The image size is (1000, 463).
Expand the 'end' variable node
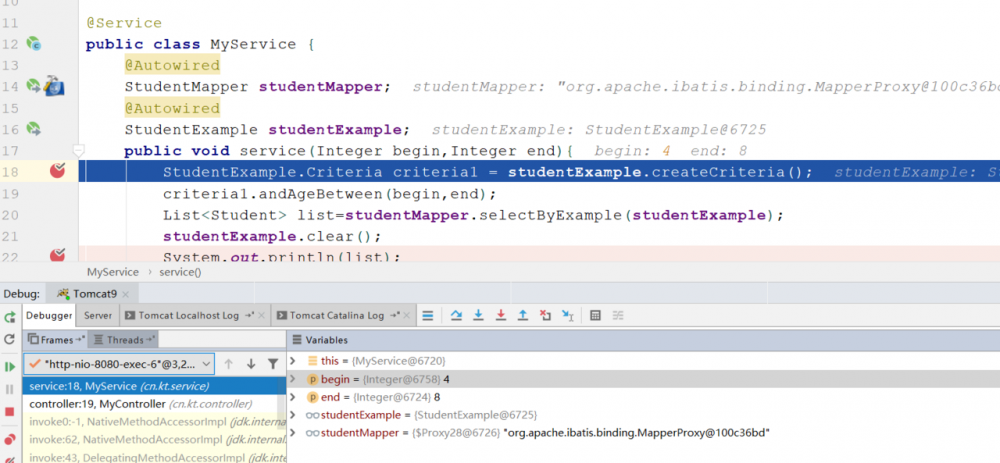click(293, 397)
